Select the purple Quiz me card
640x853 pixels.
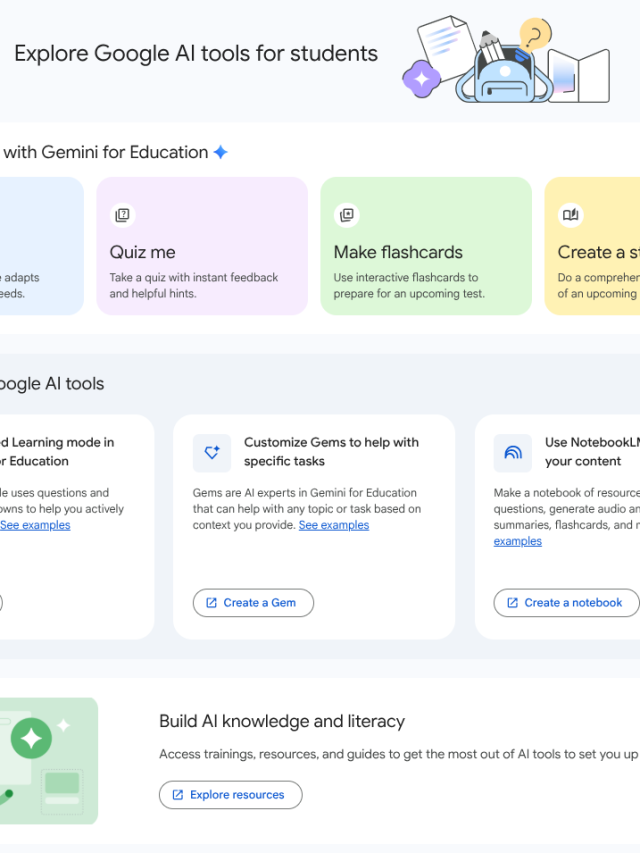pyautogui.click(x=202, y=246)
